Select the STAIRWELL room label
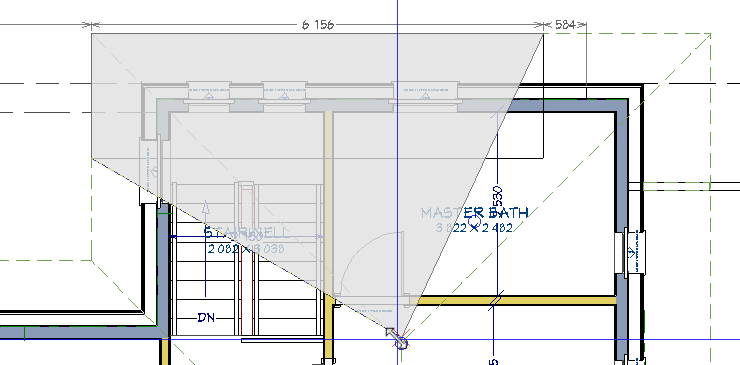Screen dimensions: 740x365 (247, 232)
